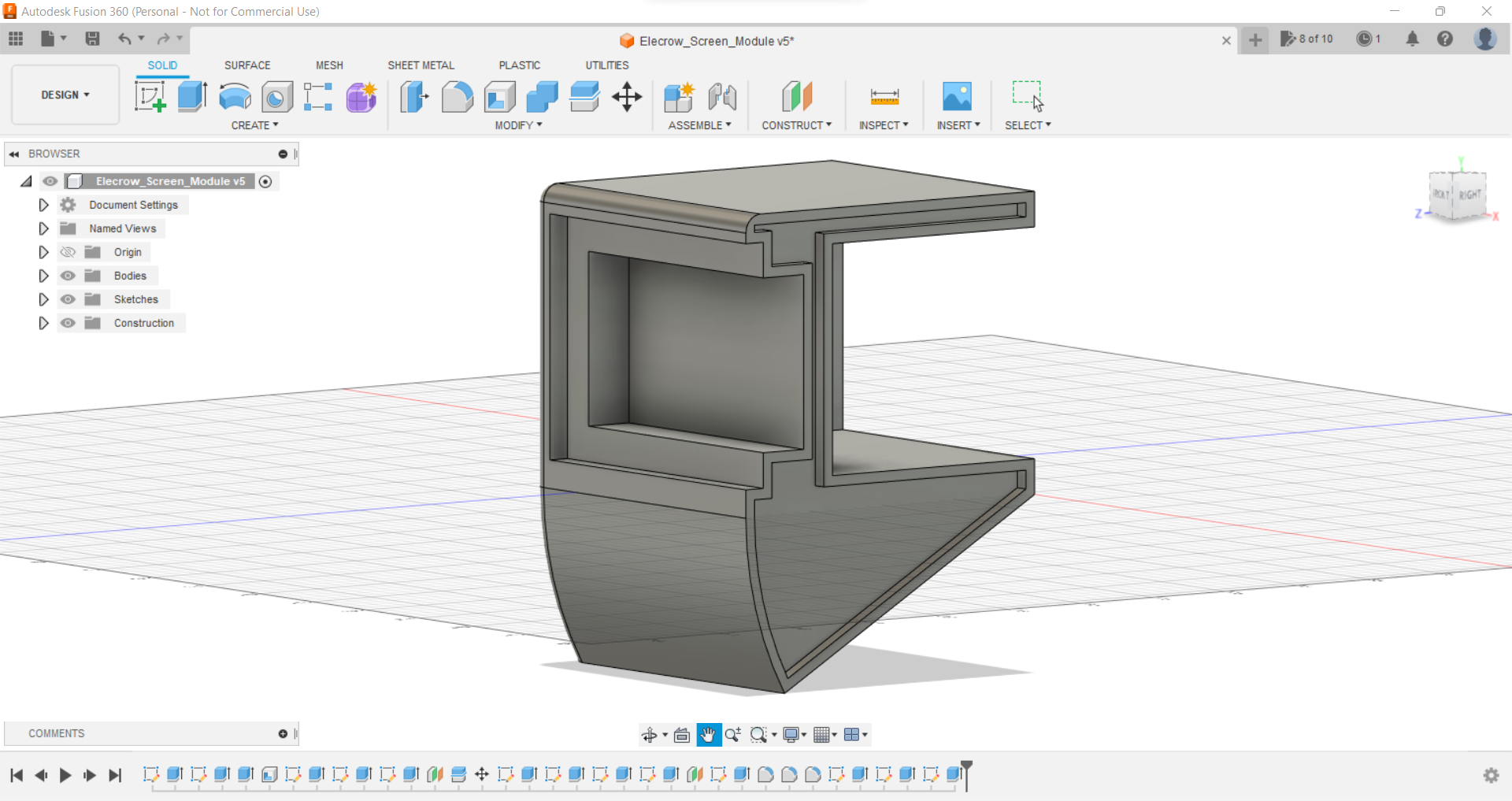Image resolution: width=1512 pixels, height=801 pixels.
Task: Choose the Fillet tool in Modify
Action: [x=457, y=97]
